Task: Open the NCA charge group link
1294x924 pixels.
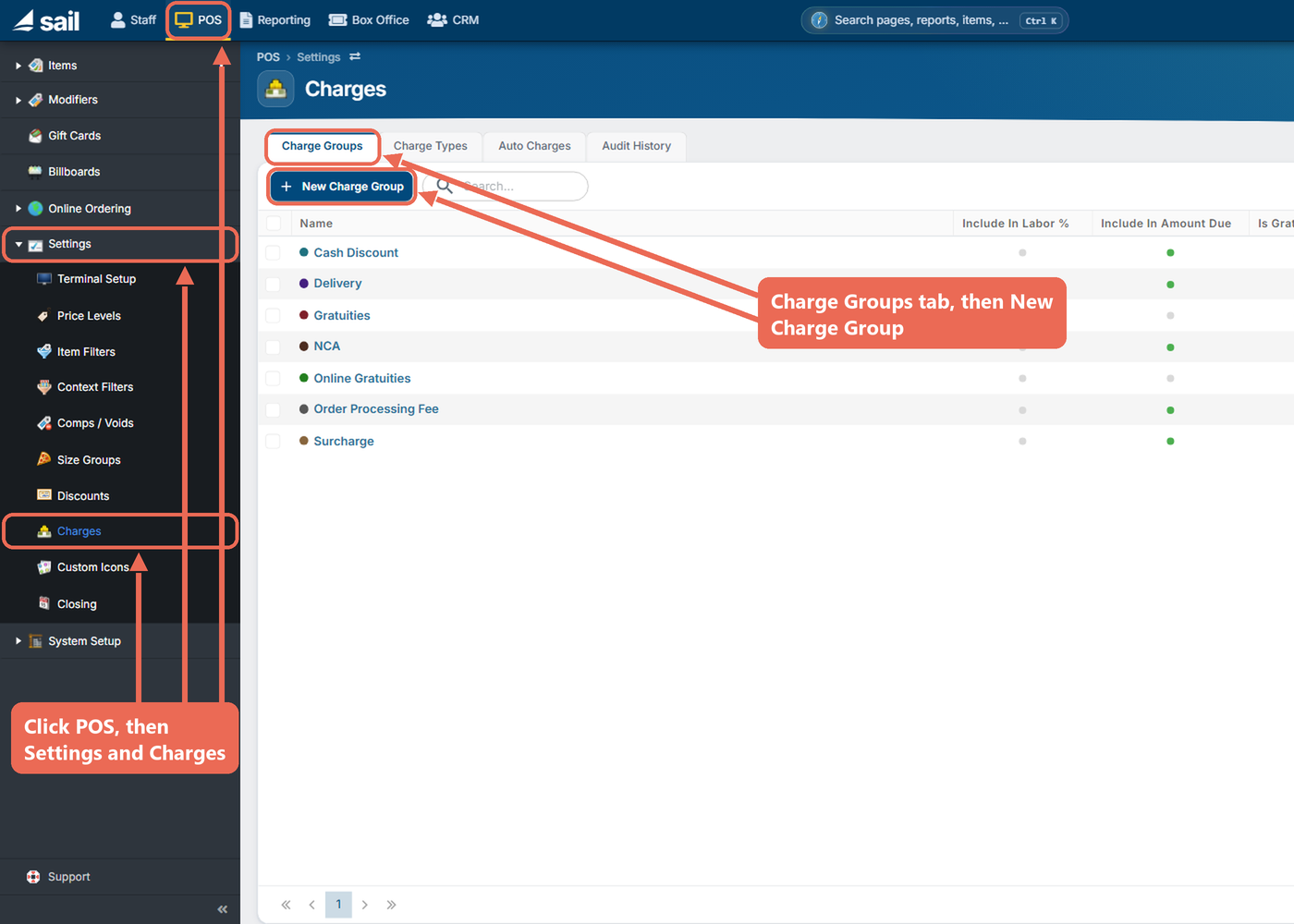Action: coord(327,346)
